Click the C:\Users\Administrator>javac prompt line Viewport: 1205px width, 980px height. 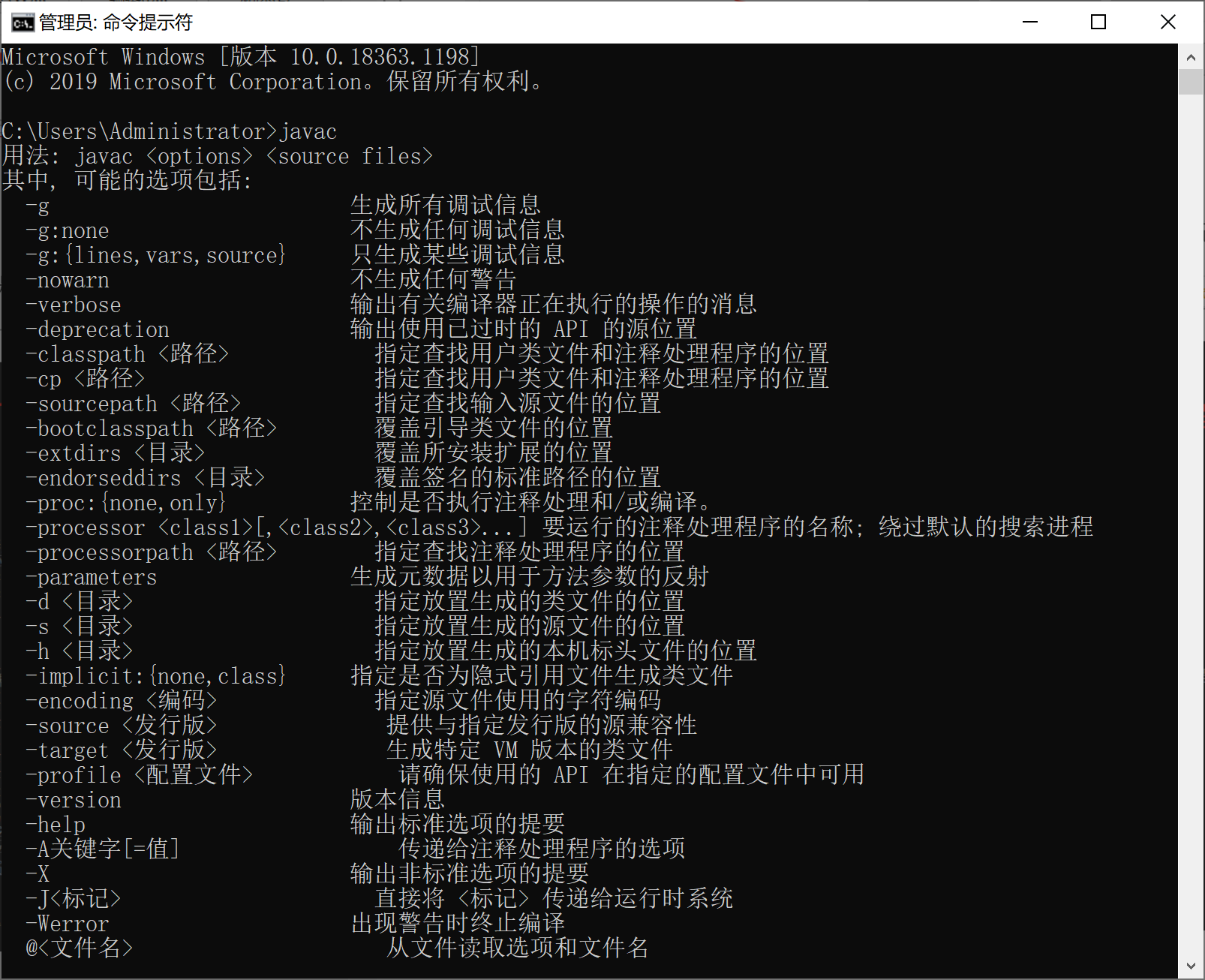(x=170, y=131)
